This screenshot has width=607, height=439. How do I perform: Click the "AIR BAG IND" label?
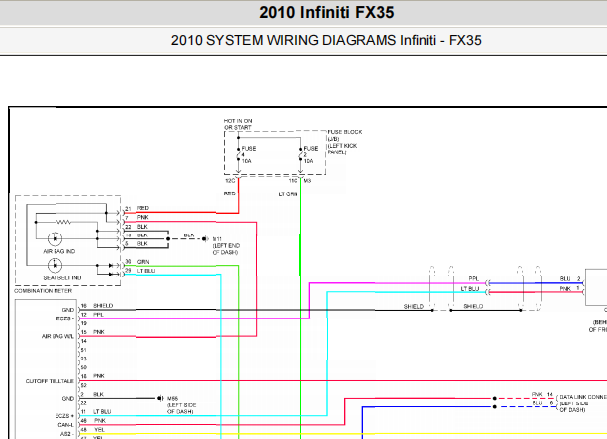click(59, 251)
